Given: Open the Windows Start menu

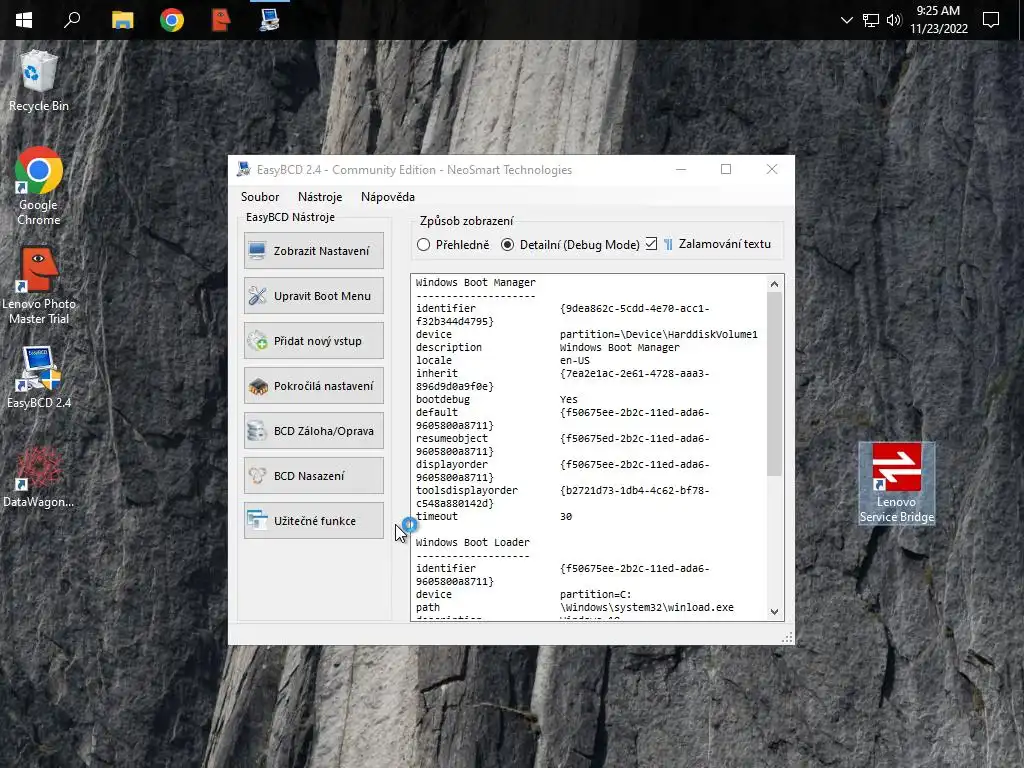Looking at the screenshot, I should [x=24, y=20].
